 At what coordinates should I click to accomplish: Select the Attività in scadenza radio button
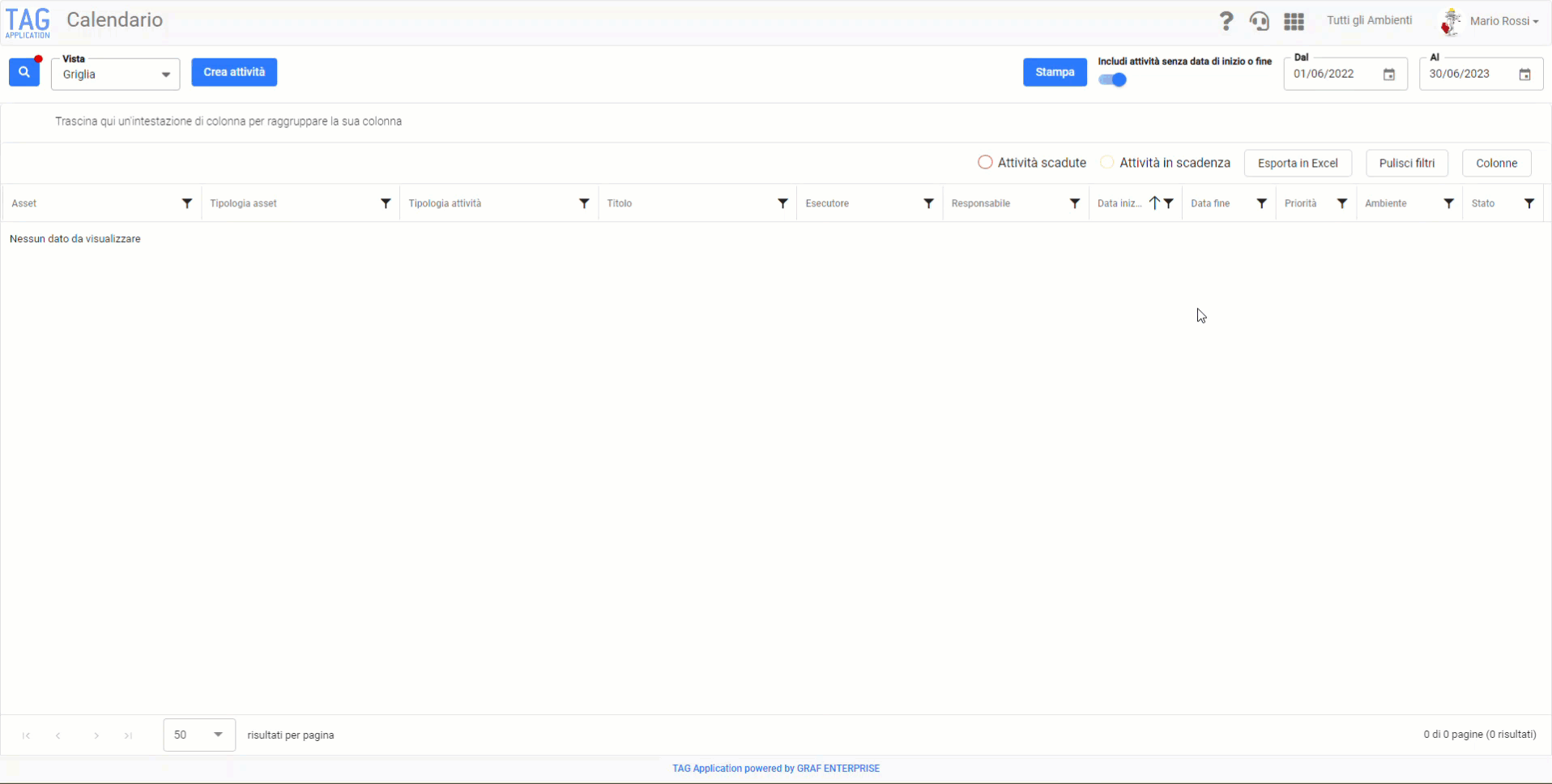click(1106, 162)
